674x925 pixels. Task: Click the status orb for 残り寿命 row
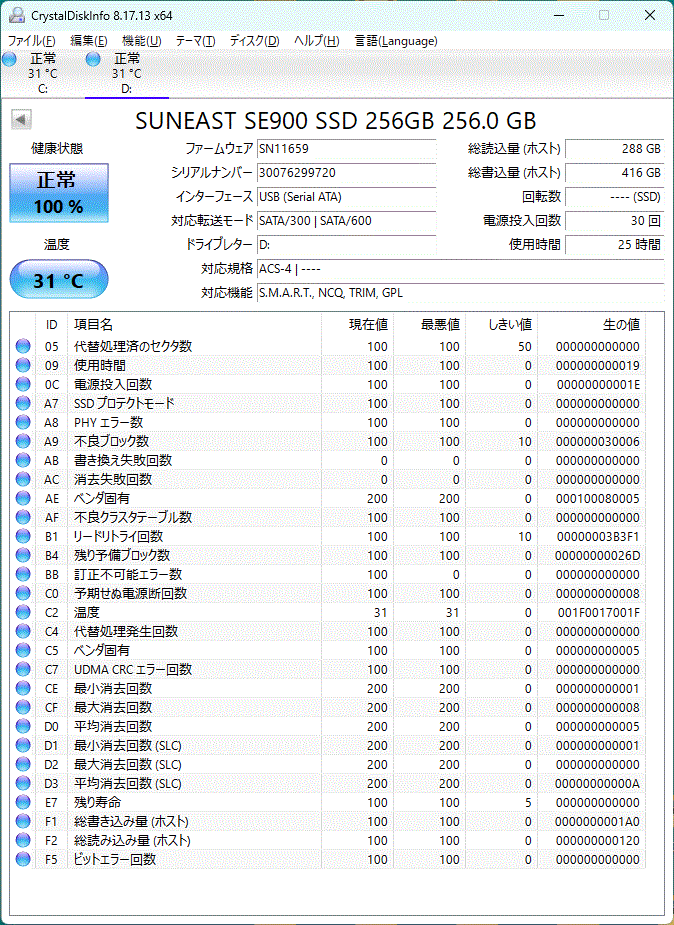tap(23, 802)
